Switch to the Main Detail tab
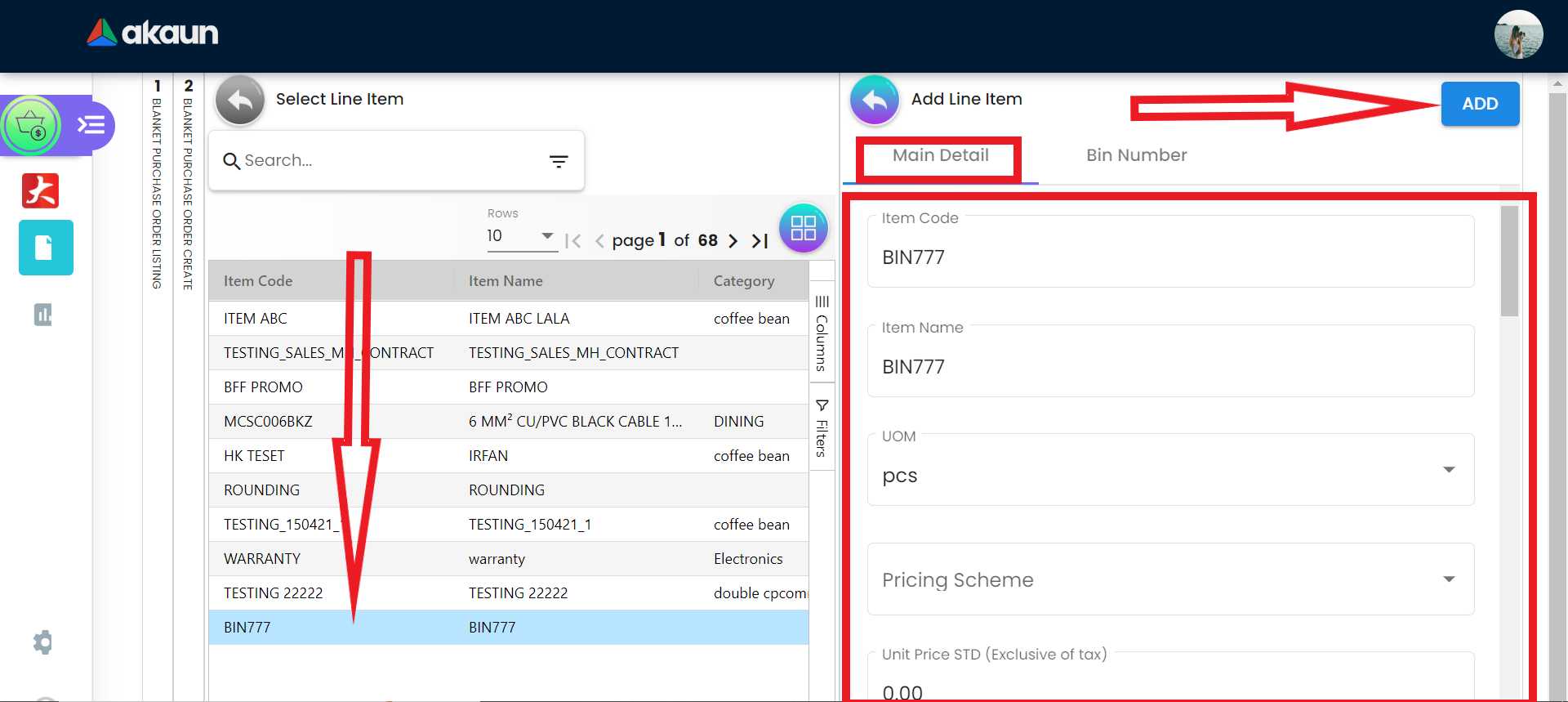Viewport: 1568px width, 702px height. pyautogui.click(x=940, y=155)
